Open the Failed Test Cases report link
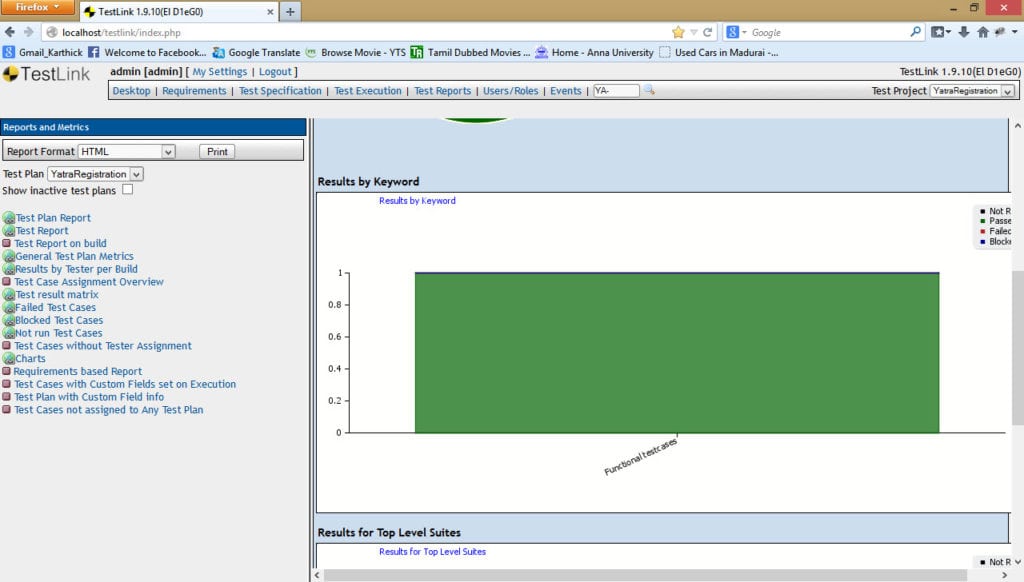 pos(55,308)
